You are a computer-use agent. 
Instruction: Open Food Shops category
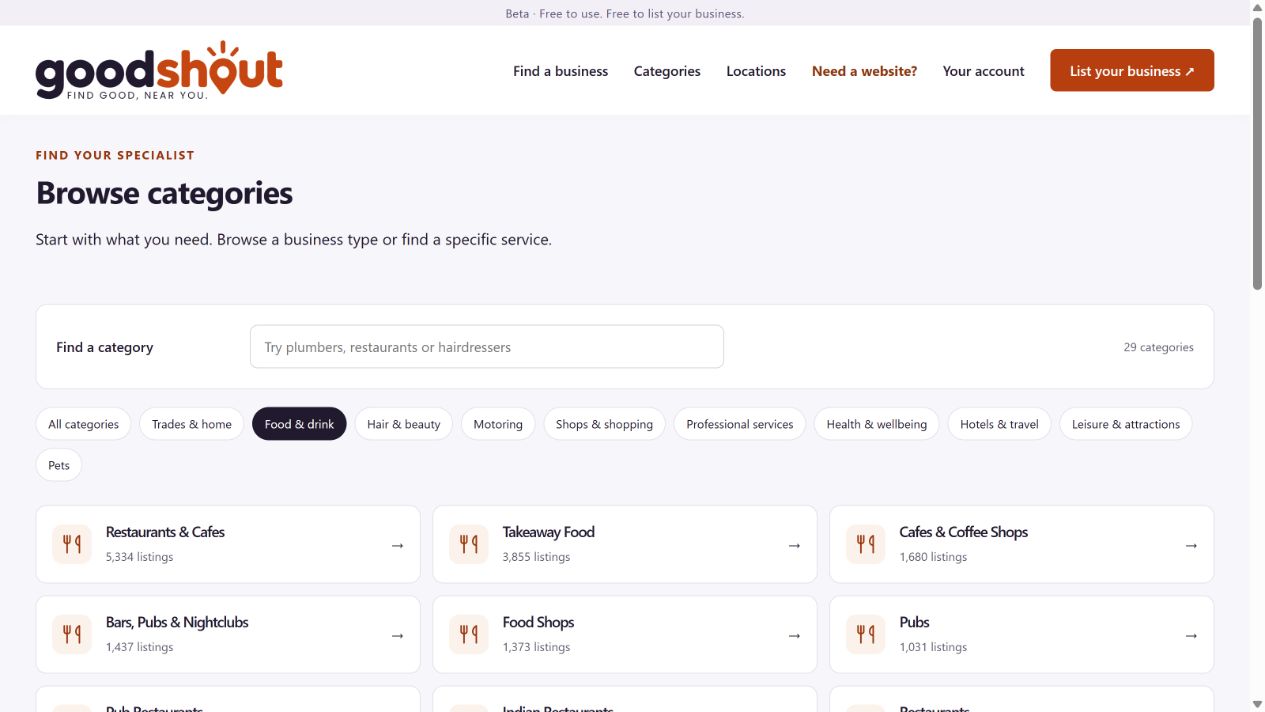pos(625,634)
